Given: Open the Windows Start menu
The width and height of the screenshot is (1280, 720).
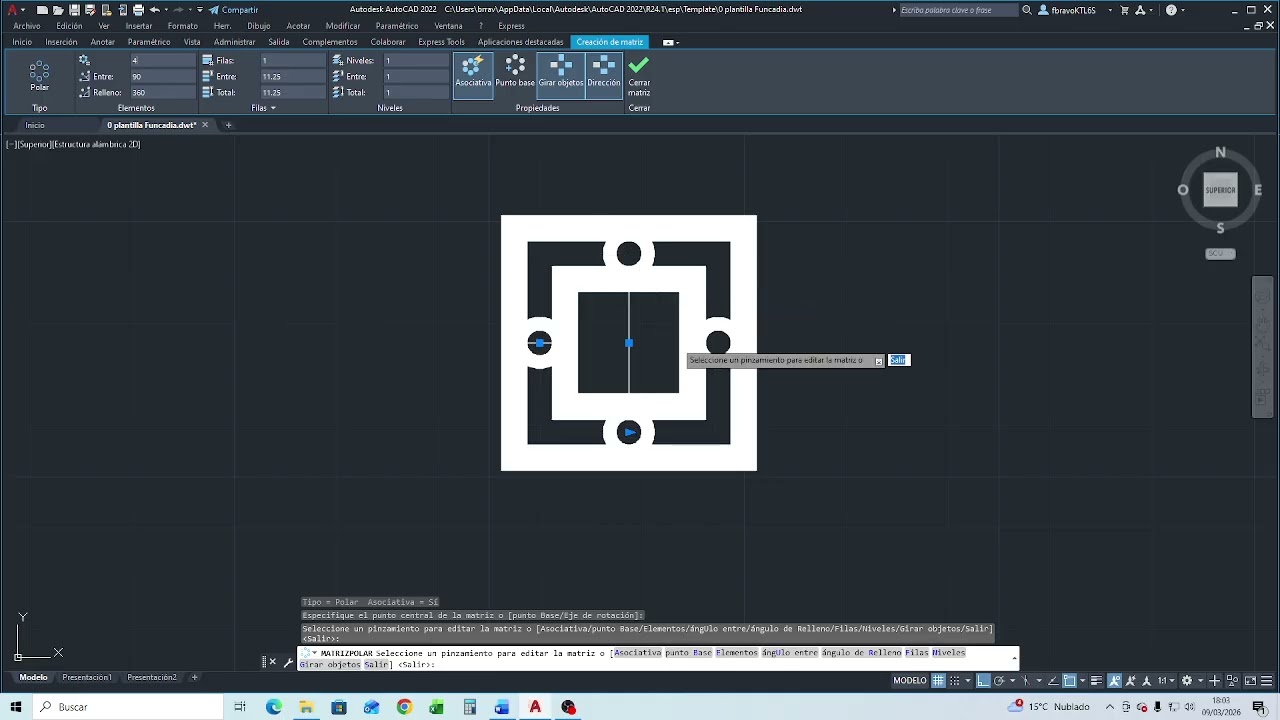Looking at the screenshot, I should [x=16, y=707].
